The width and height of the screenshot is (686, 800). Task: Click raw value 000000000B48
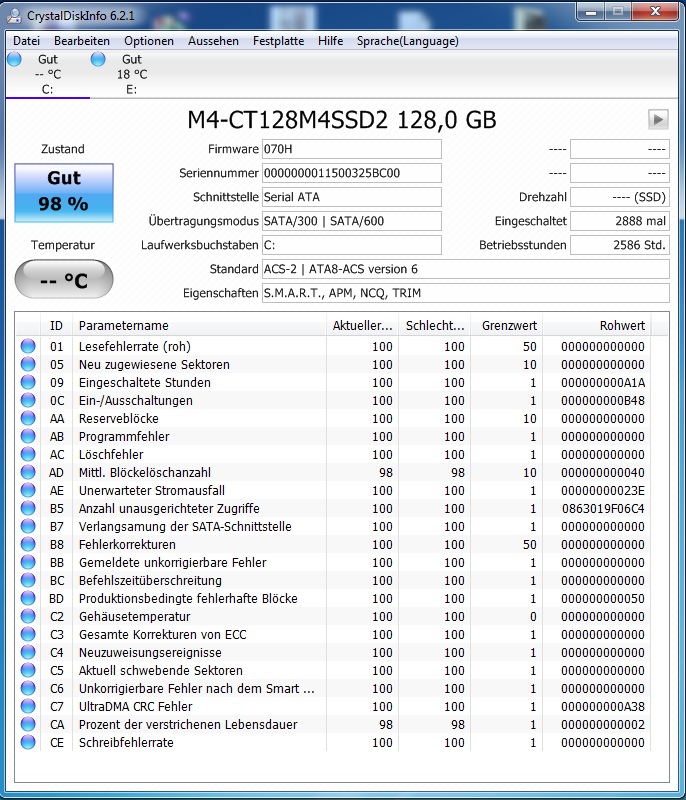pos(603,400)
